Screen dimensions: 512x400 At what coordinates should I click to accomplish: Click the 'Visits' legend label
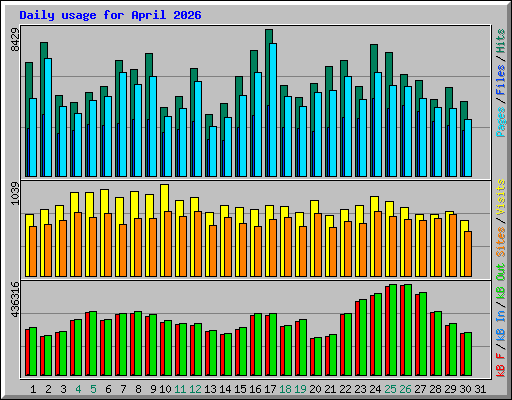501,198
